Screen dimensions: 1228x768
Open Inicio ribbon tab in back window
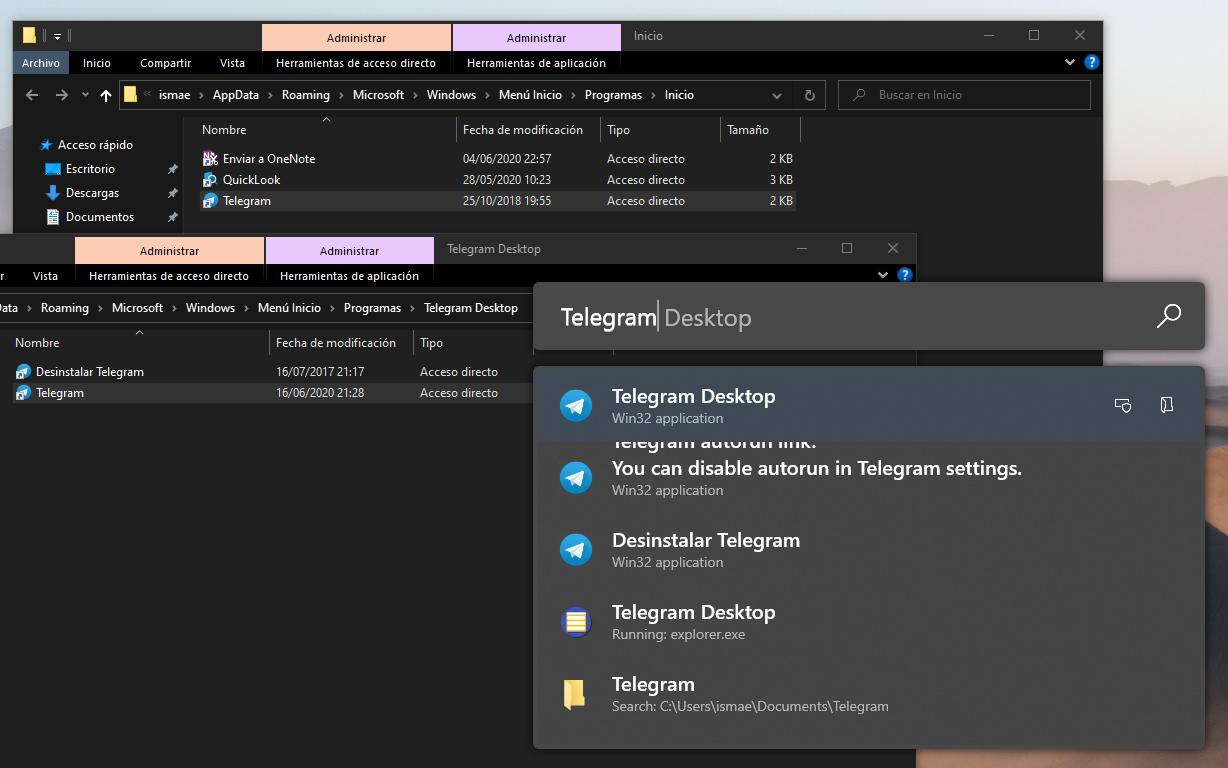[97, 63]
